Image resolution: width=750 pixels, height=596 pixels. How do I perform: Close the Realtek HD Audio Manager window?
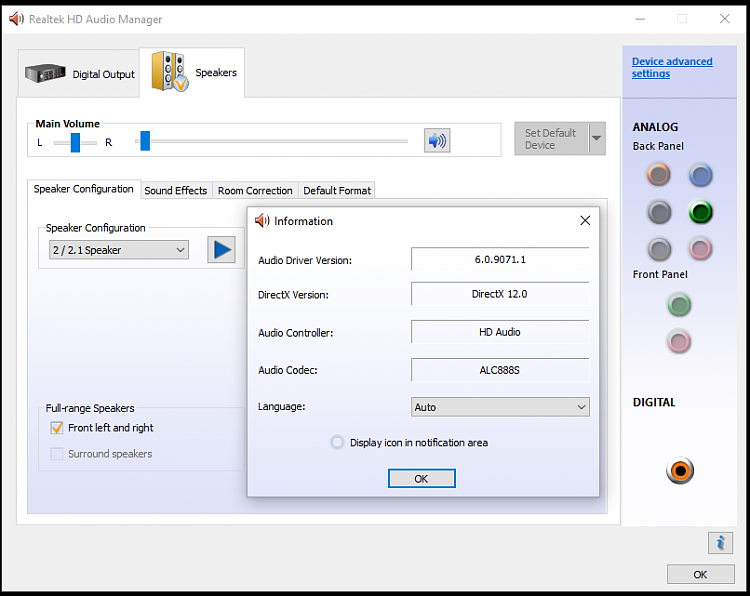pyautogui.click(x=725, y=19)
